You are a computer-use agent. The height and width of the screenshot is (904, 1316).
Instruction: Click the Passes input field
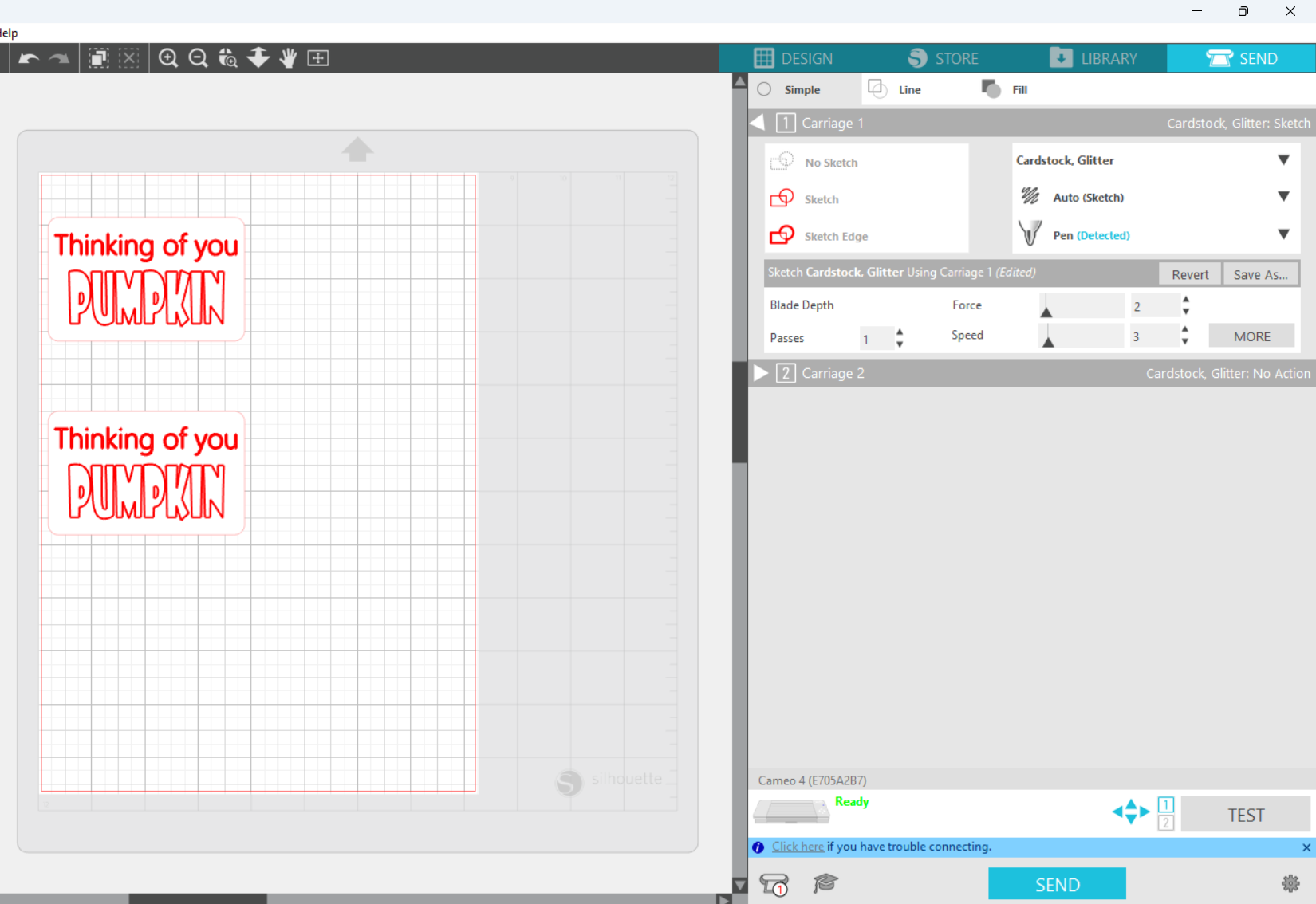click(876, 338)
